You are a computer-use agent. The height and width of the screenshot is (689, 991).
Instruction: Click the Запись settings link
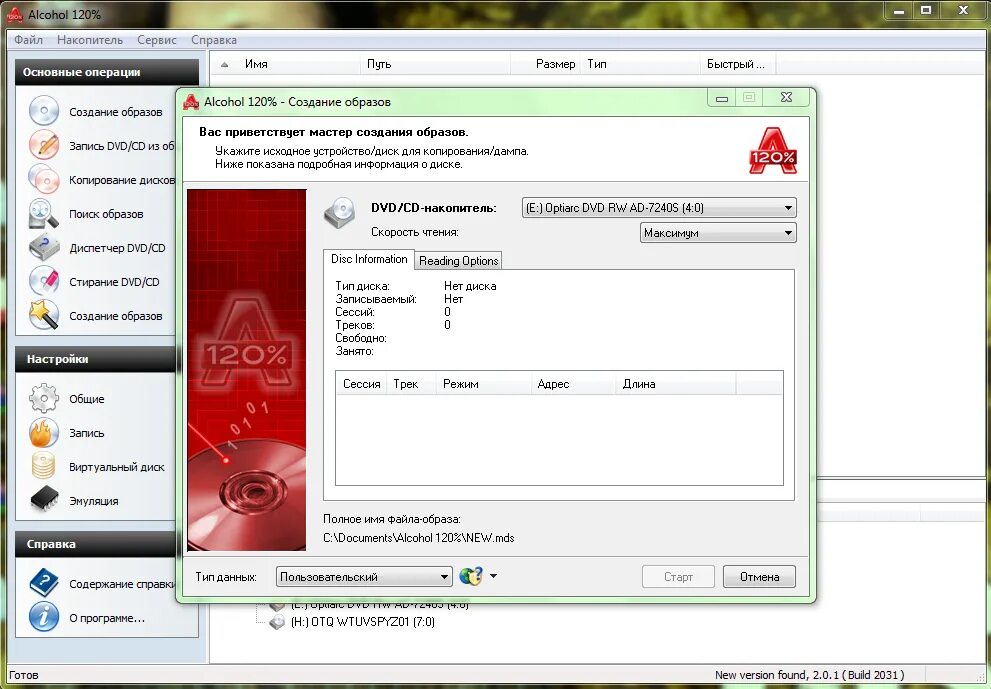tap(87, 433)
